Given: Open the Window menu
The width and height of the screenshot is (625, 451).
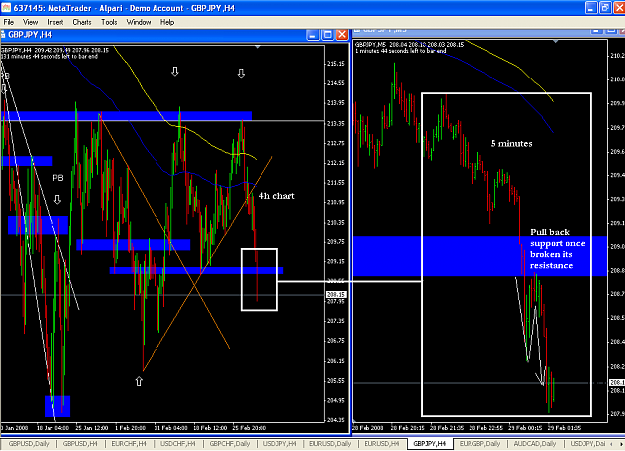Looking at the screenshot, I should [x=139, y=22].
